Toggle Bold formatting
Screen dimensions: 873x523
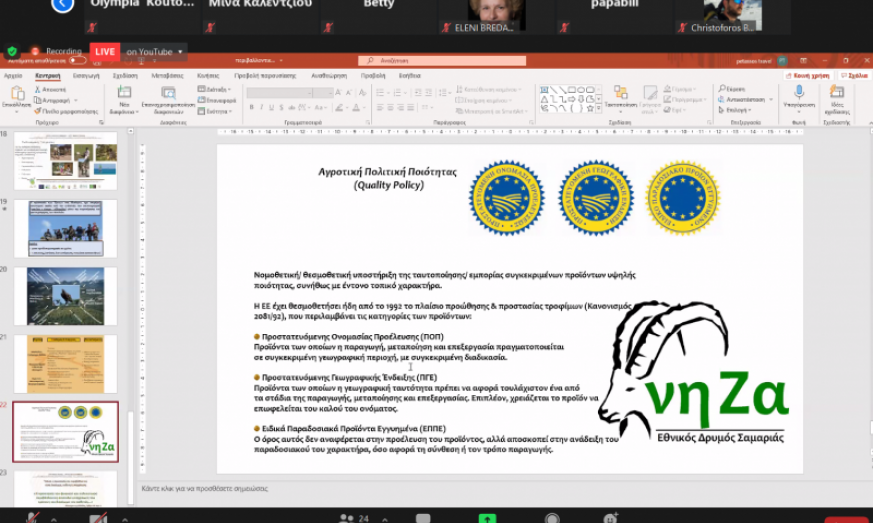(252, 107)
